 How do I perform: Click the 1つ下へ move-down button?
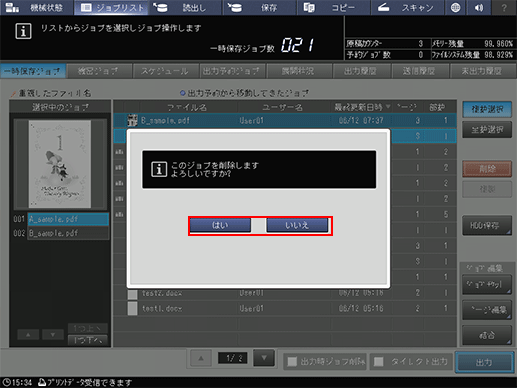(87, 340)
